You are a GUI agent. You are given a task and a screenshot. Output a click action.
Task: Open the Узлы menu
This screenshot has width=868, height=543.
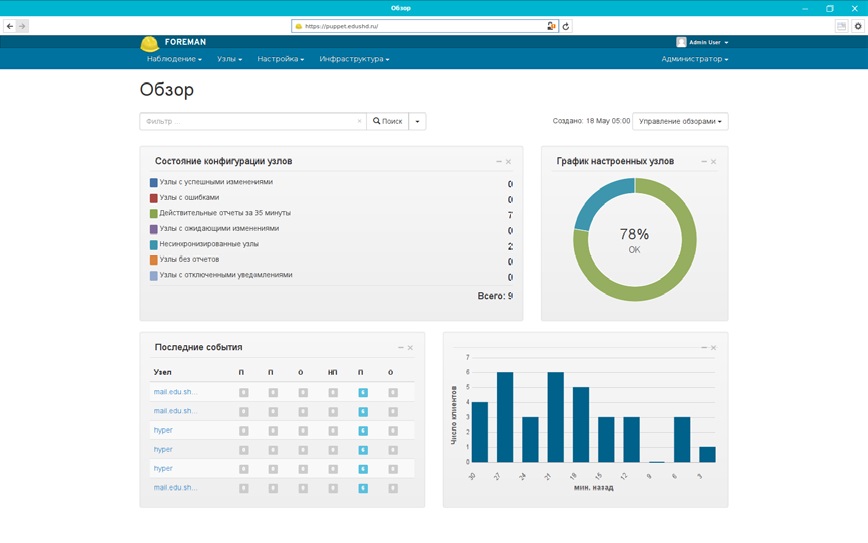(230, 59)
